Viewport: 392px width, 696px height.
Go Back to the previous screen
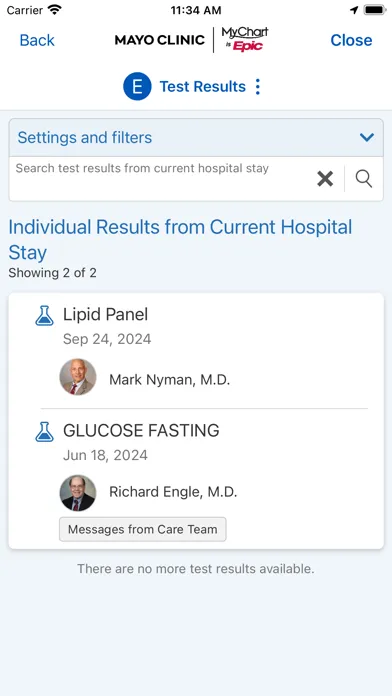coord(37,40)
